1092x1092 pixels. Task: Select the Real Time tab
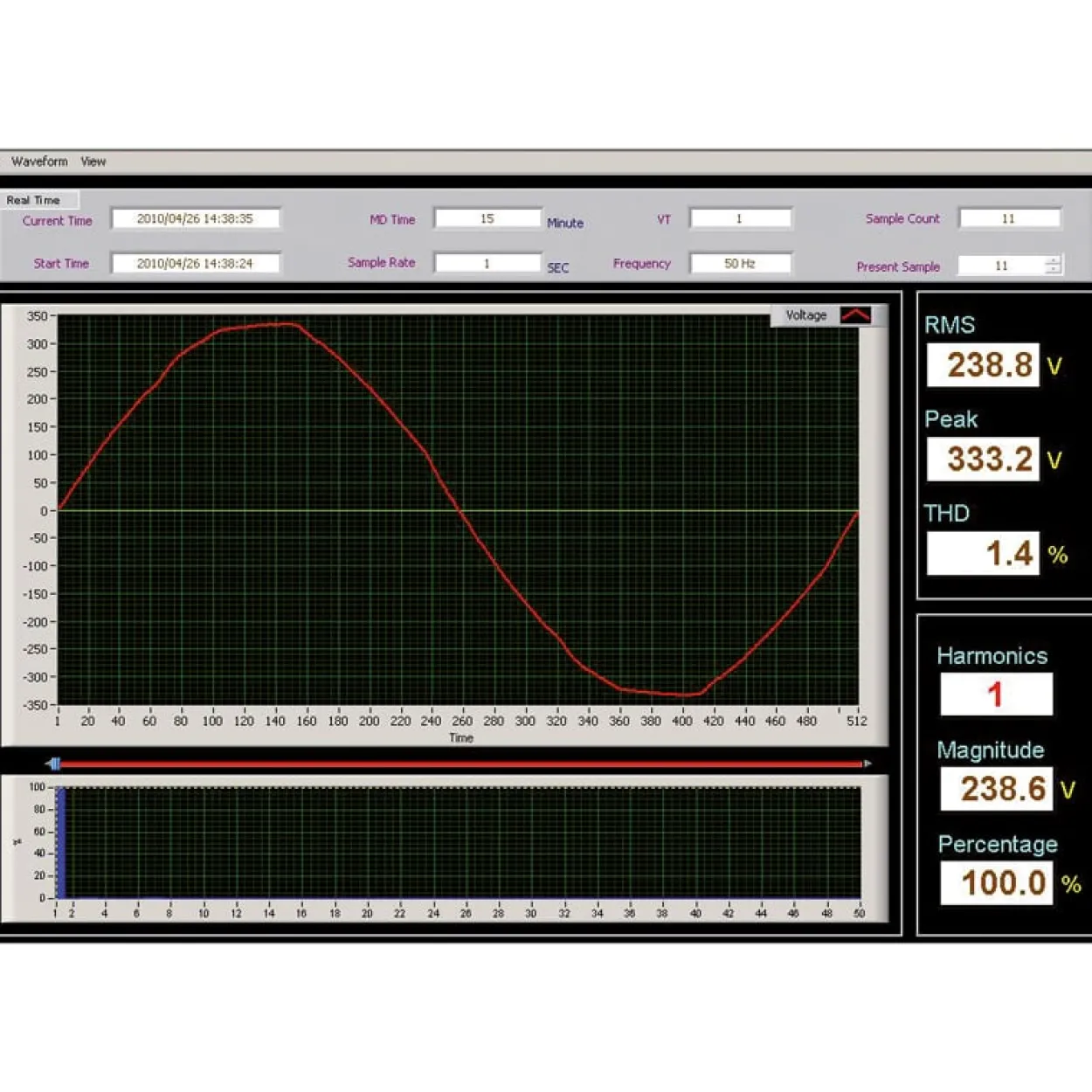[x=39, y=200]
